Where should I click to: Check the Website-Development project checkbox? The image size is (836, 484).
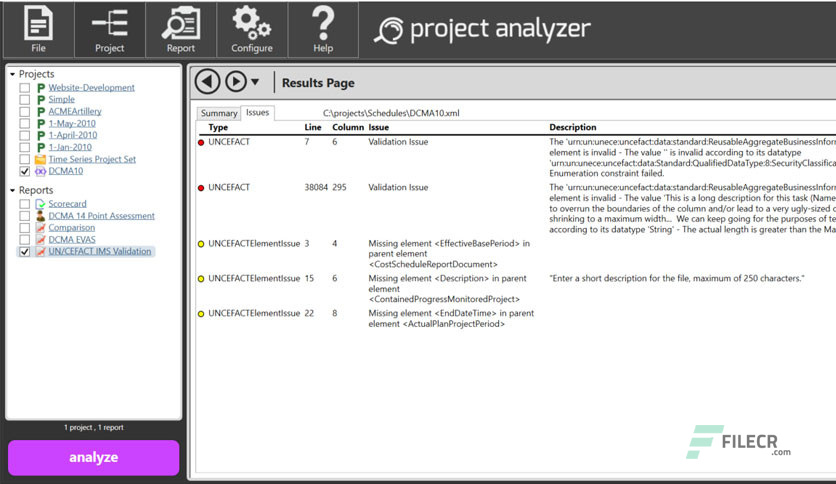pyautogui.click(x=25, y=88)
